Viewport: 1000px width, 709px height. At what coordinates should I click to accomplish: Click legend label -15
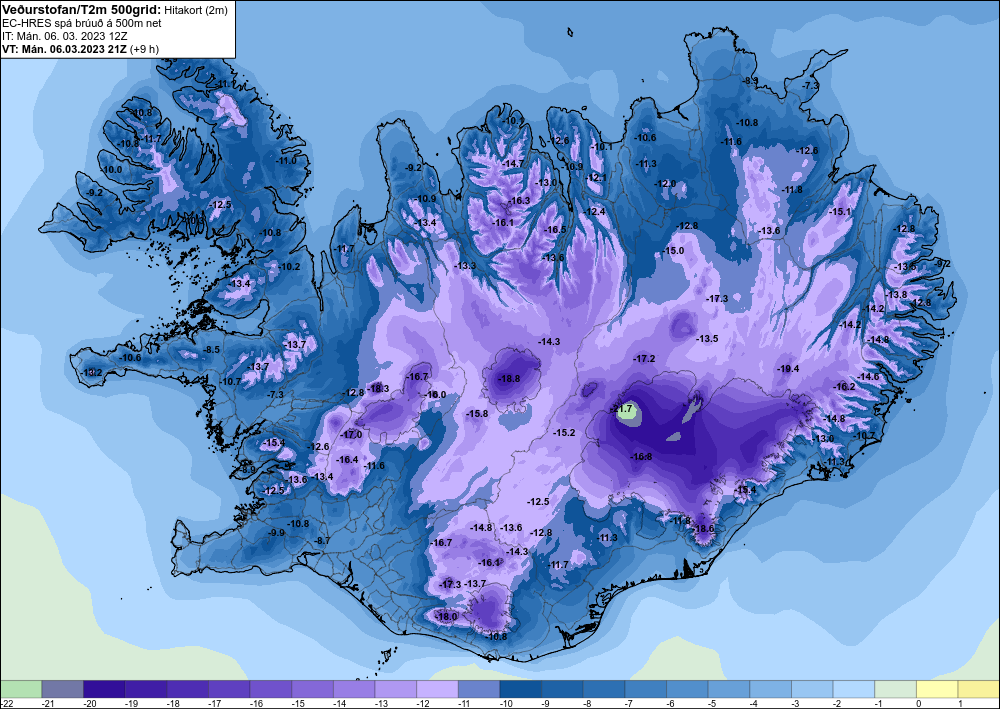[296, 703]
